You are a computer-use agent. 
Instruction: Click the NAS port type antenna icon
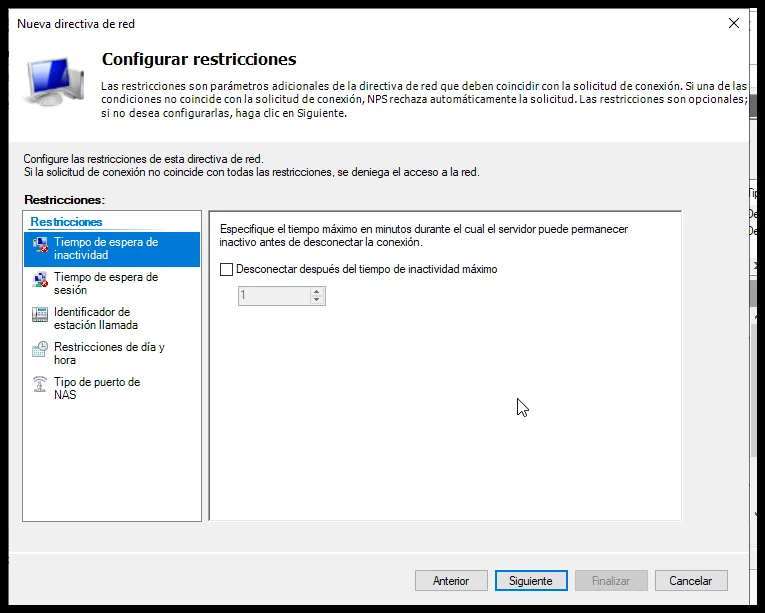point(40,384)
